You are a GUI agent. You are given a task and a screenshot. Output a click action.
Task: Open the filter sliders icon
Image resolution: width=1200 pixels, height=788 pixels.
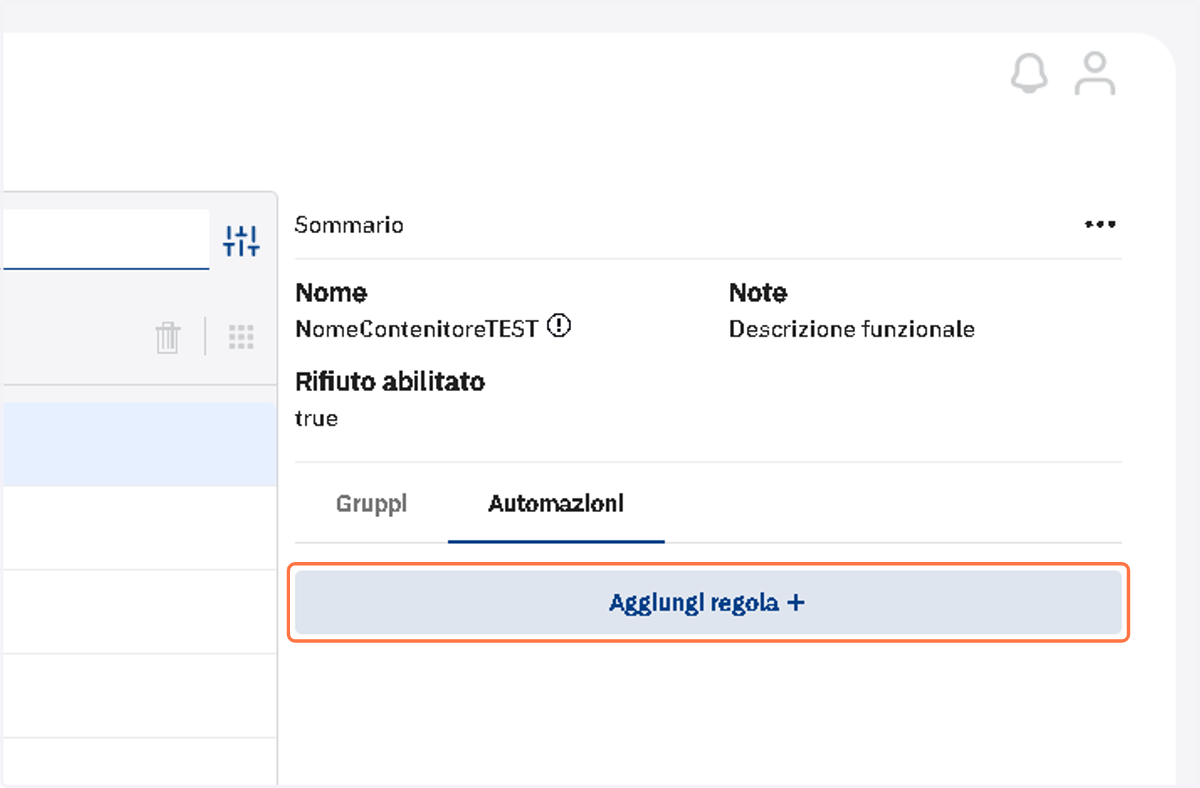[242, 240]
